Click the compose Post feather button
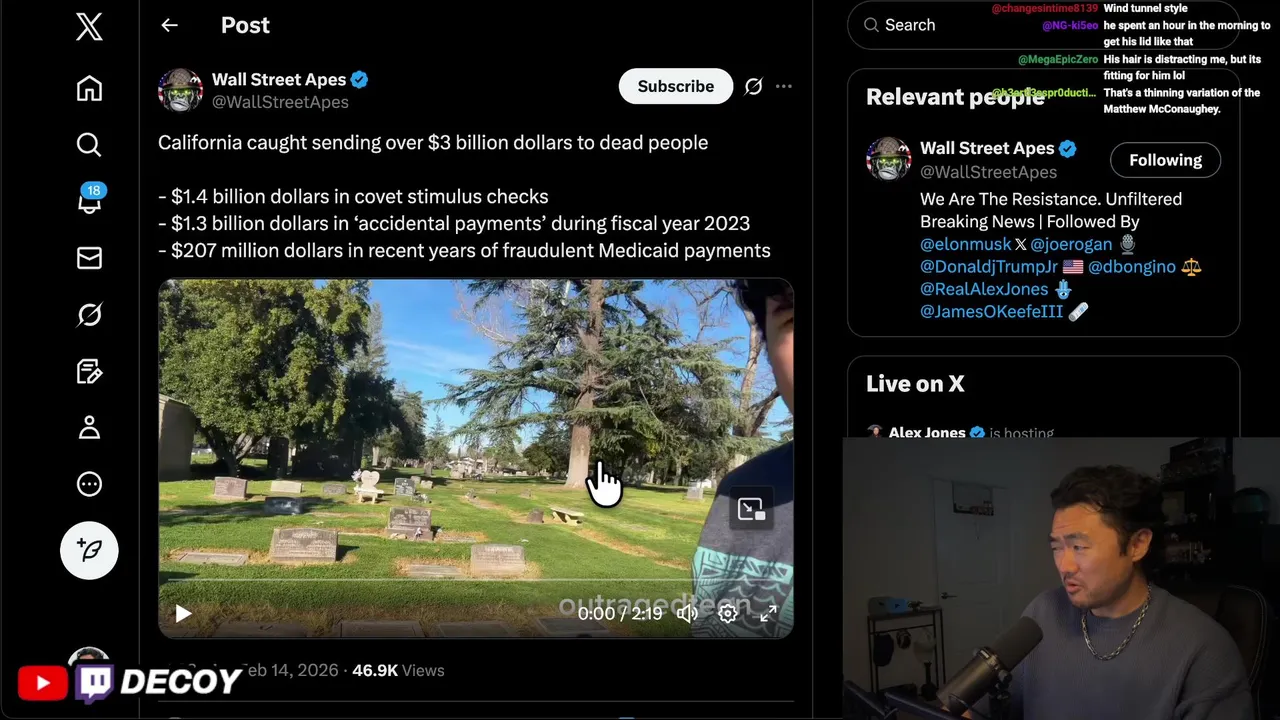The height and width of the screenshot is (720, 1280). [x=89, y=550]
